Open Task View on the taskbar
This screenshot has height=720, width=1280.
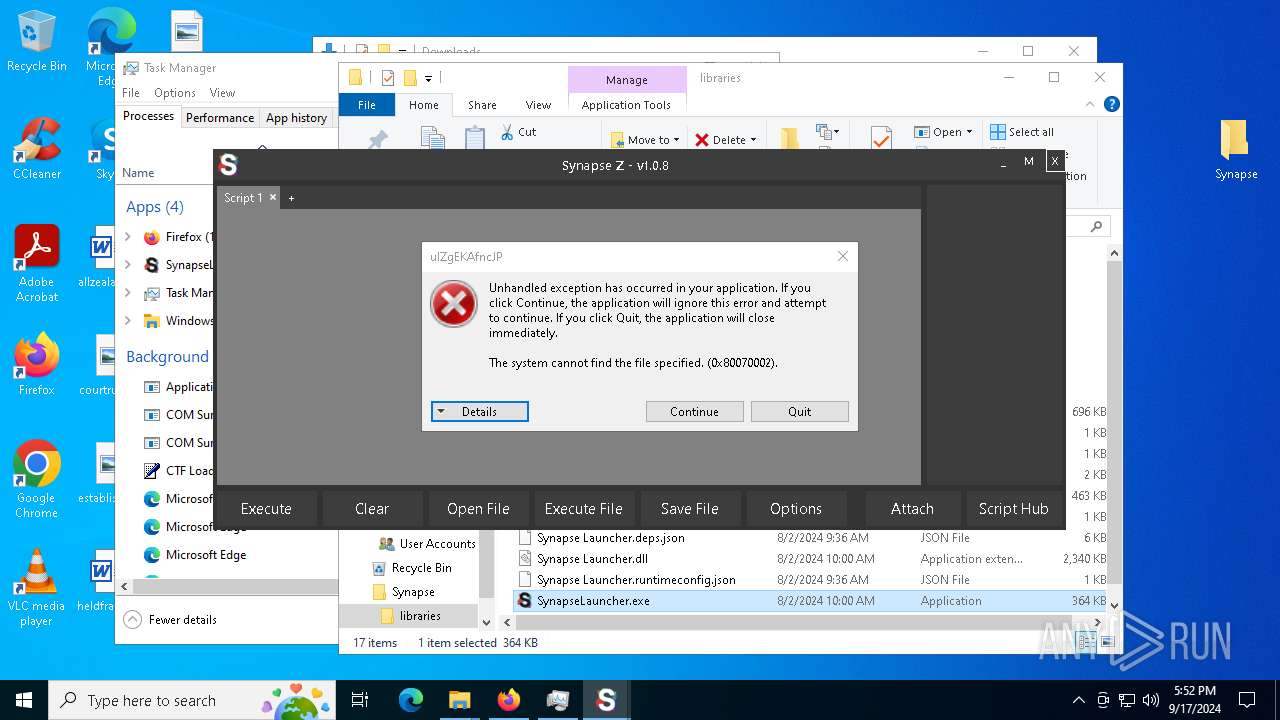361,700
